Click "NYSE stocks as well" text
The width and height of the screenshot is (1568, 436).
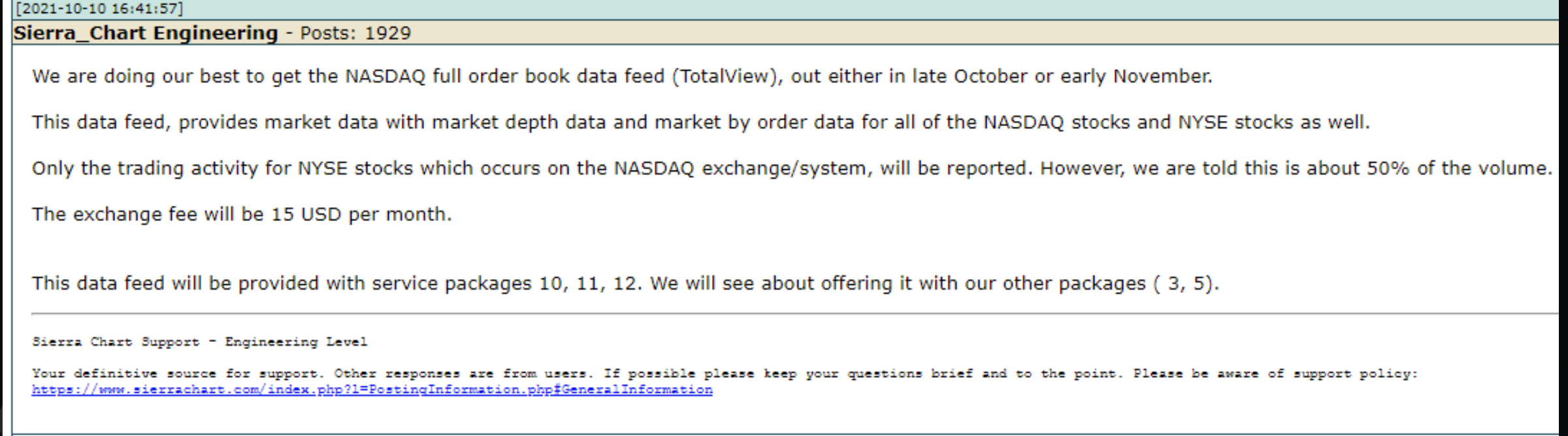[x=1273, y=122]
